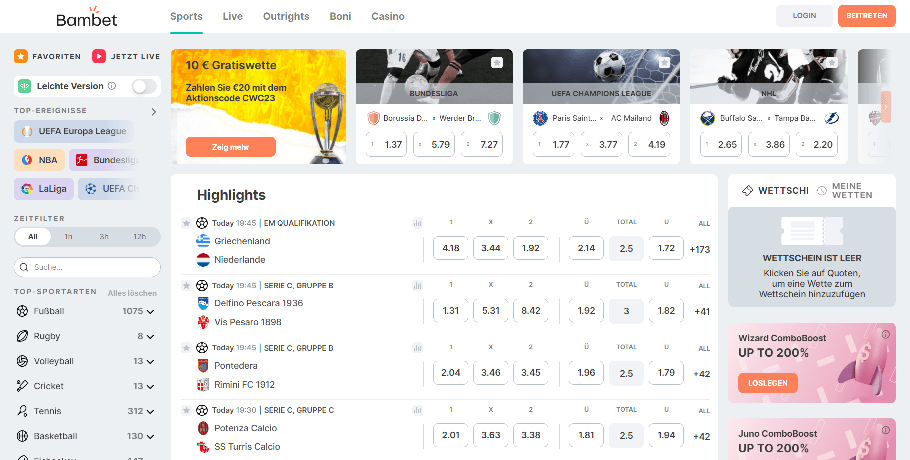Expand the Tennis category chevron

[151, 411]
